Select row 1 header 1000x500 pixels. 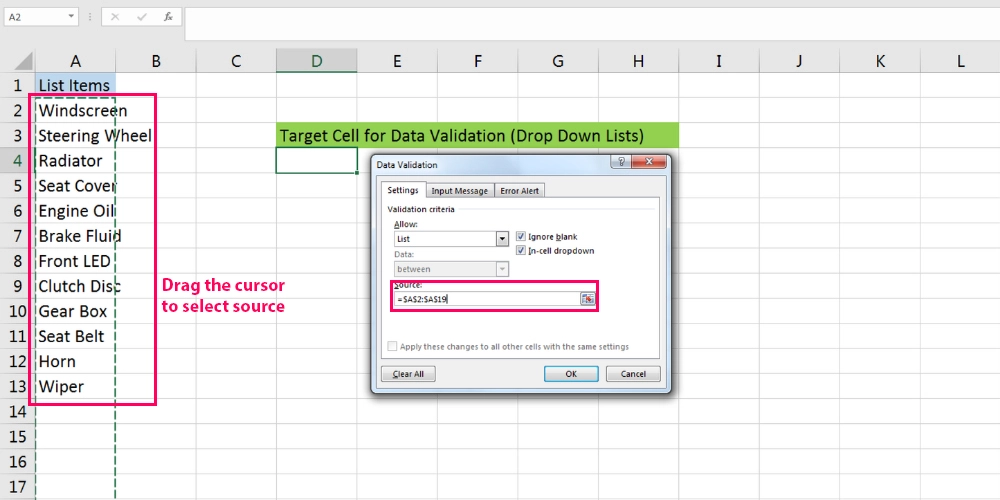tap(17, 85)
